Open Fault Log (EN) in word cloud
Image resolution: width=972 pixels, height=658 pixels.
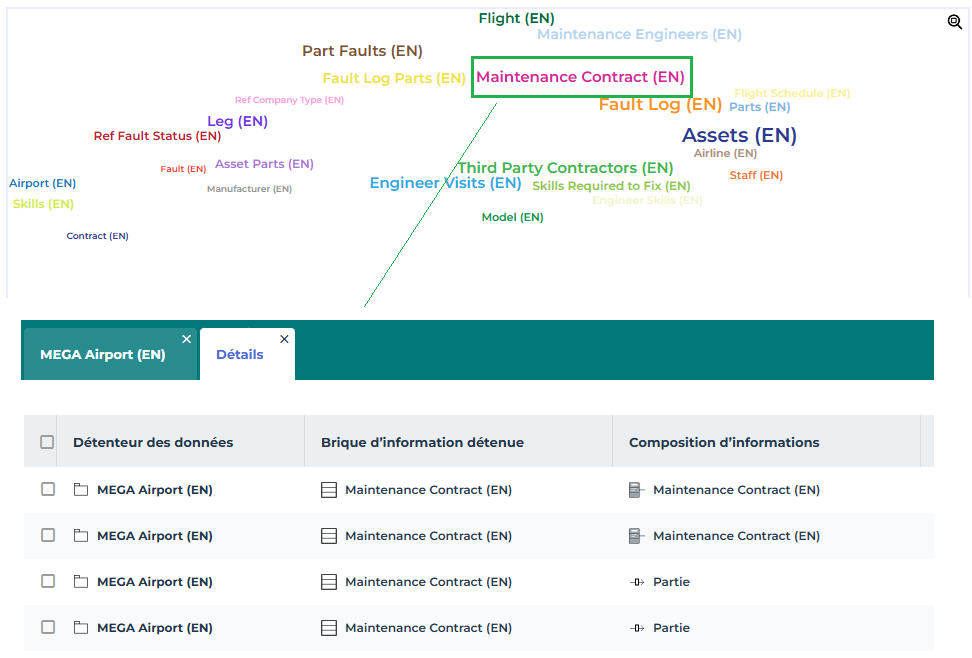(x=660, y=104)
